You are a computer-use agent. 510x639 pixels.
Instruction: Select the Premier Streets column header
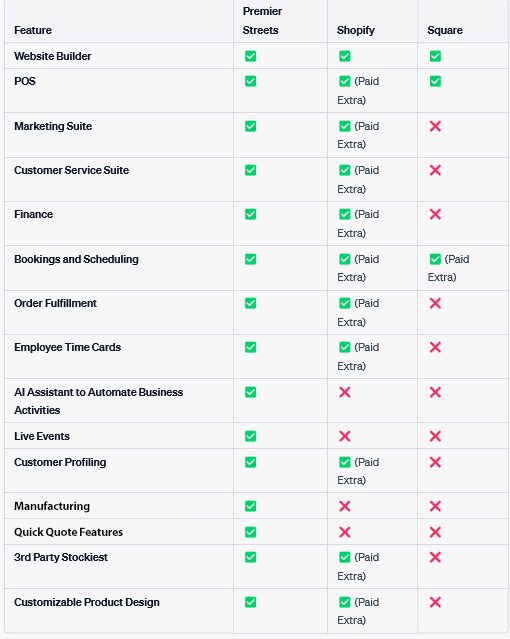click(262, 21)
